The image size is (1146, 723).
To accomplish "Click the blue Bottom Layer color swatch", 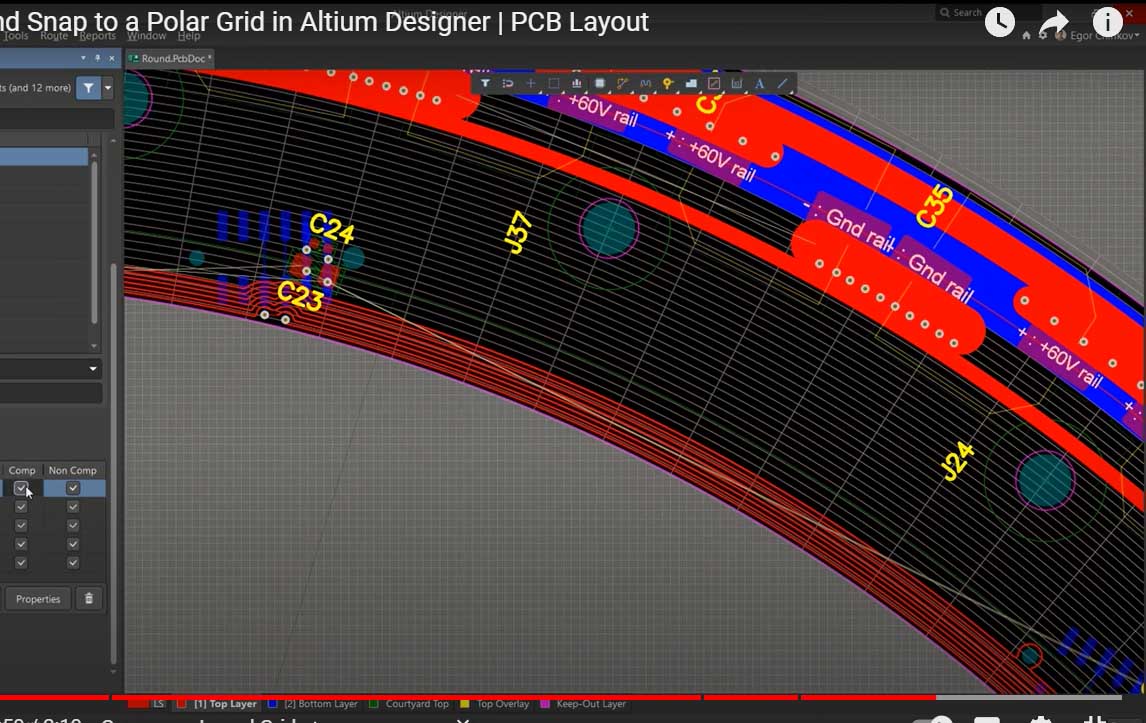I will [273, 704].
